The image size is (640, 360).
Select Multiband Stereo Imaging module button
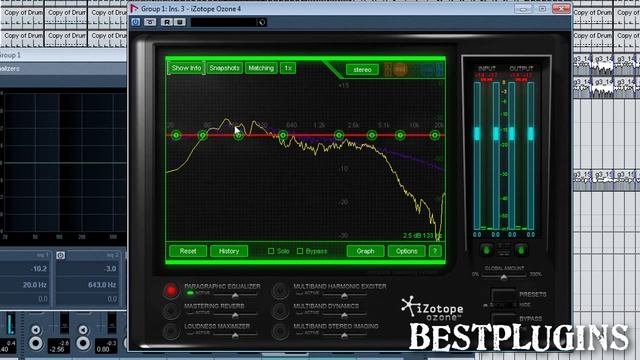click(280, 331)
